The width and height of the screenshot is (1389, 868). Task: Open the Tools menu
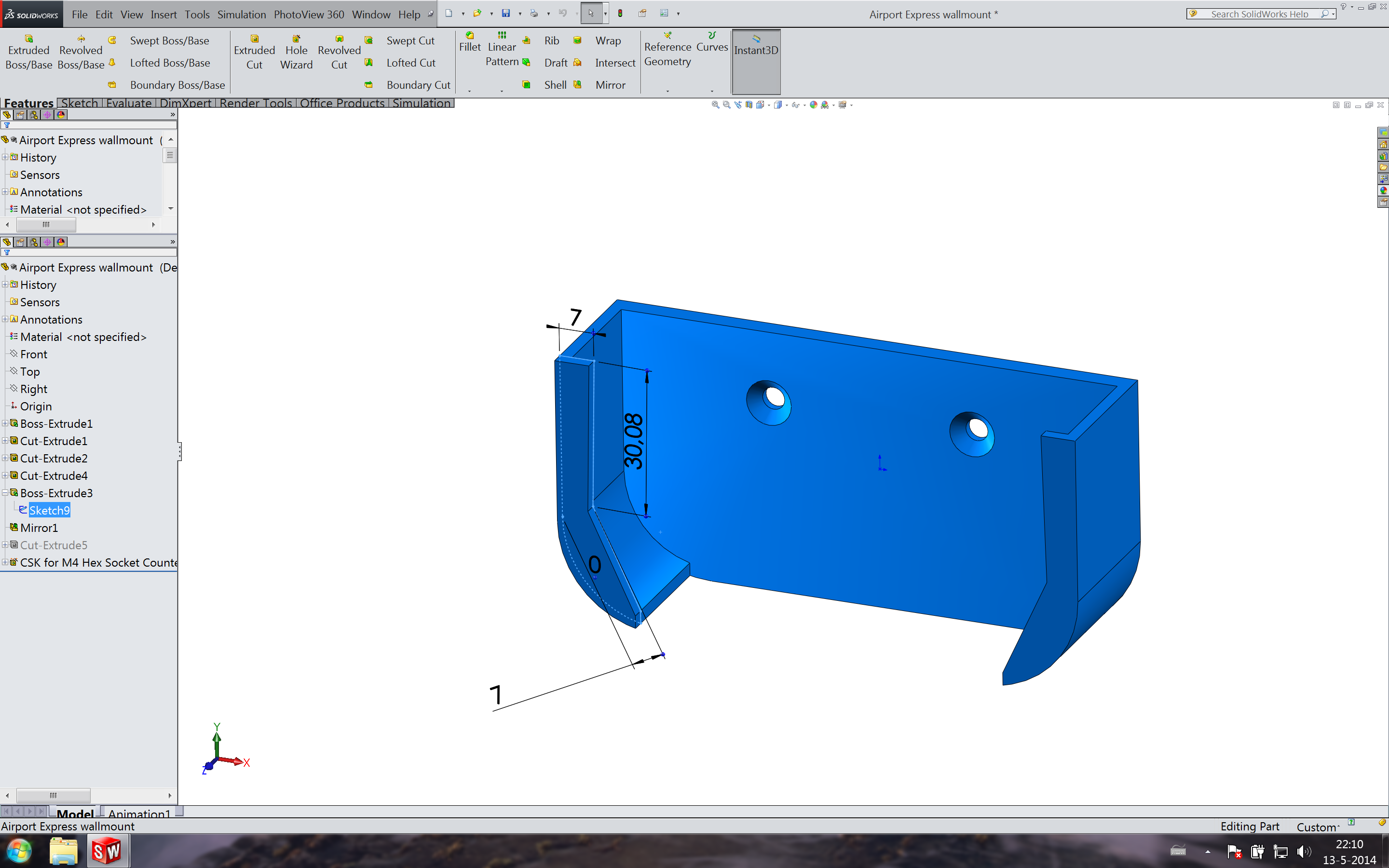click(x=197, y=14)
